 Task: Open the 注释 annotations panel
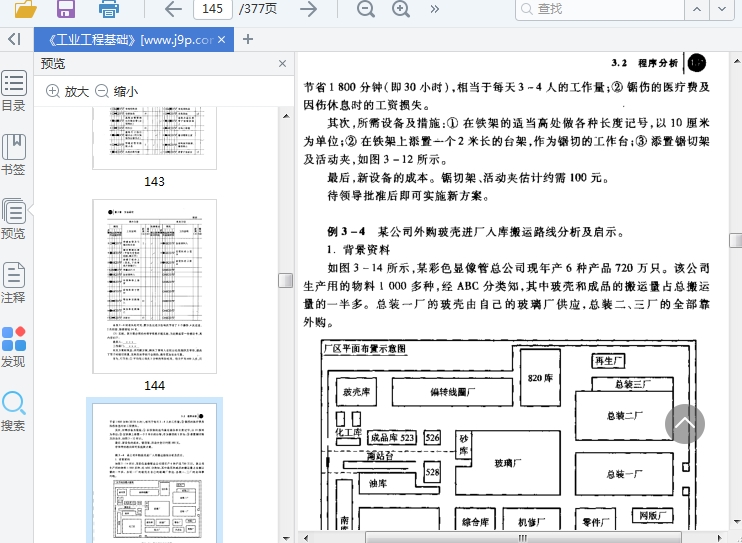click(x=14, y=283)
